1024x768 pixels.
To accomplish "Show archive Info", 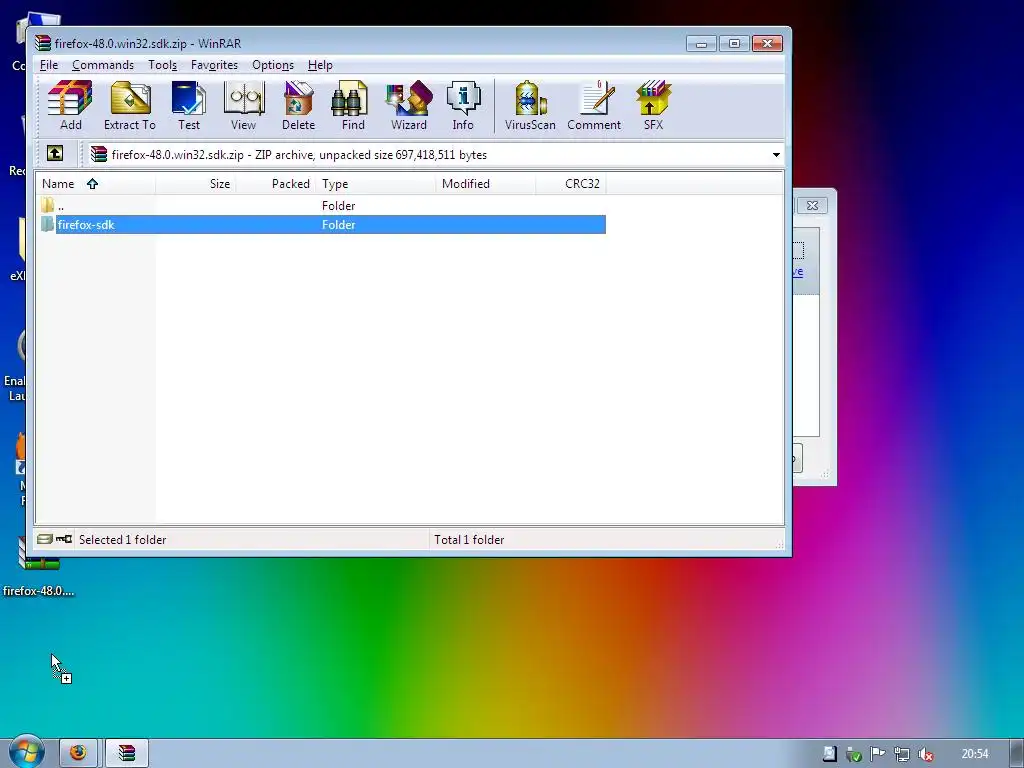I will click(x=463, y=106).
